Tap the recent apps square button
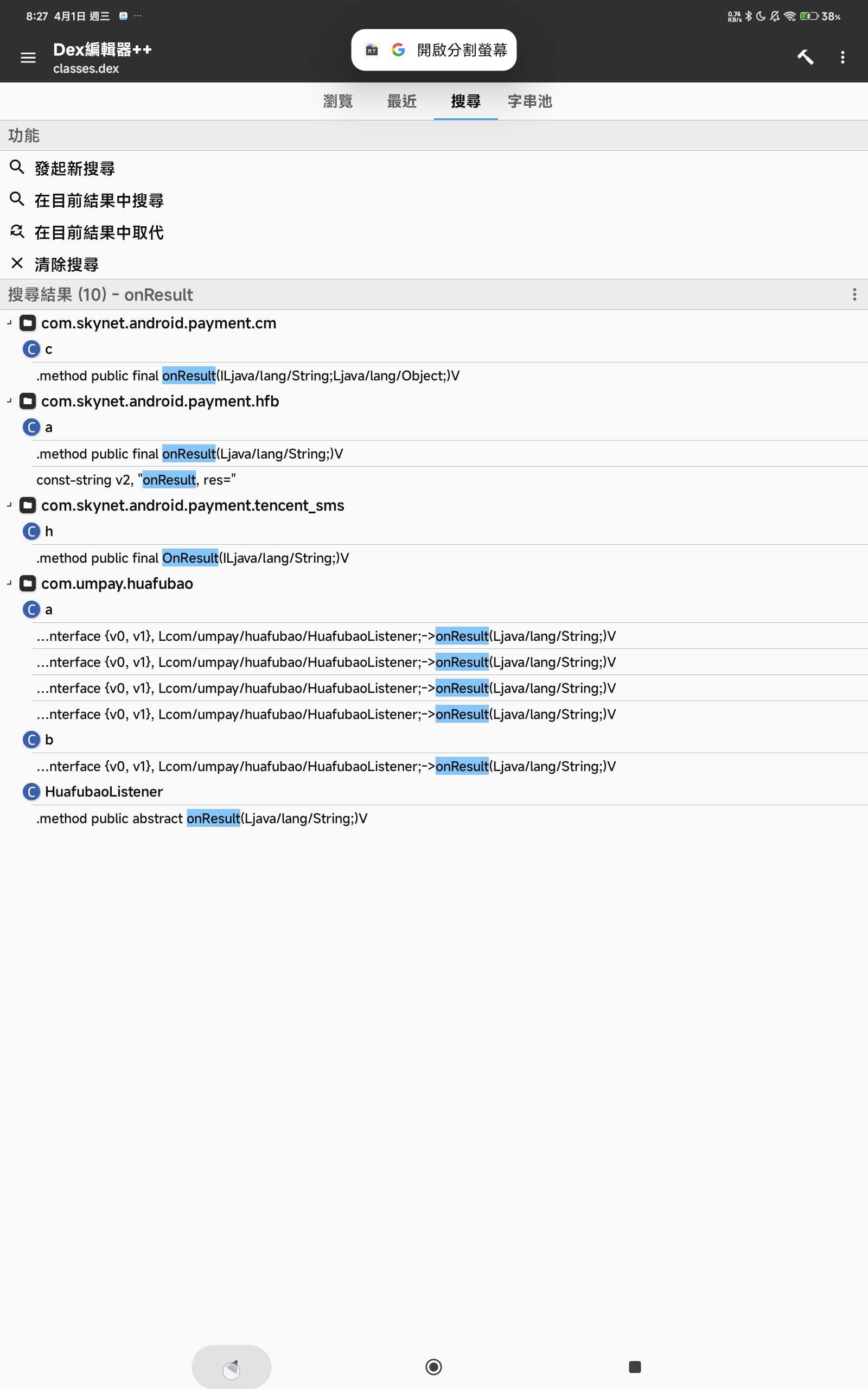Screen dimensions: 868x1389 pyautogui.click(x=634, y=1367)
